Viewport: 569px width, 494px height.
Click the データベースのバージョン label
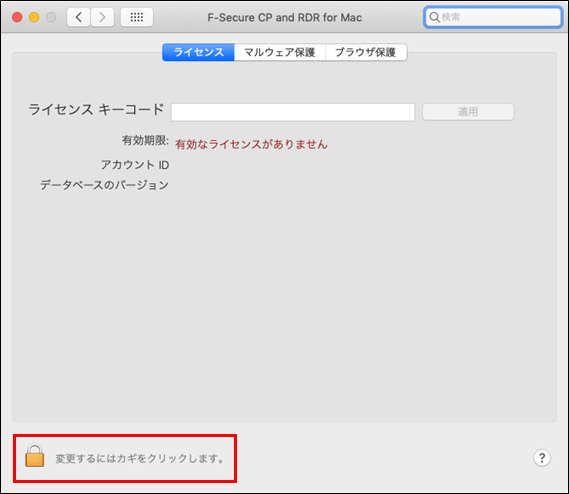click(105, 185)
